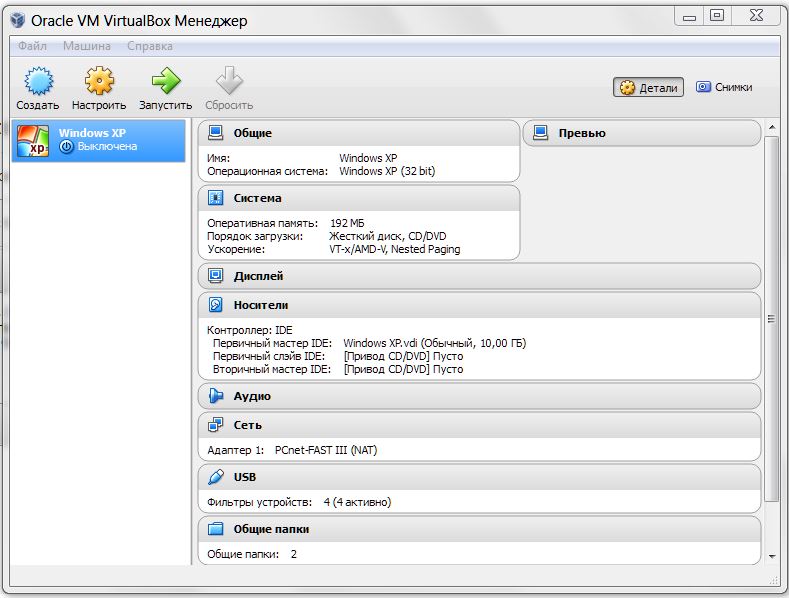Screen dimensions: 789x598
Task: Expand the Дисплей section
Action: (x=480, y=276)
